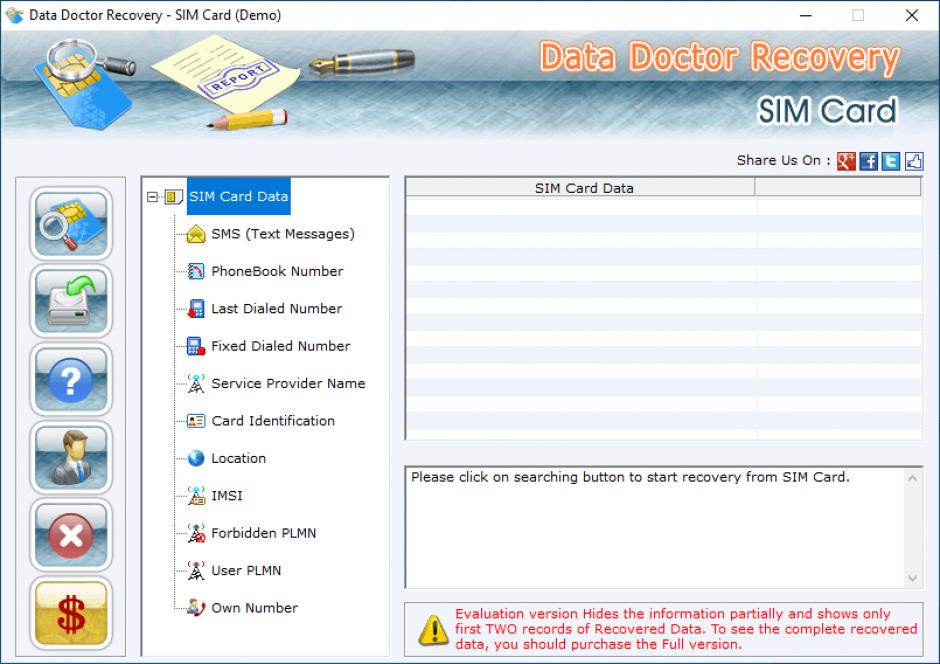
Task: Click the 'Please click on searching button' message
Action: click(x=630, y=477)
